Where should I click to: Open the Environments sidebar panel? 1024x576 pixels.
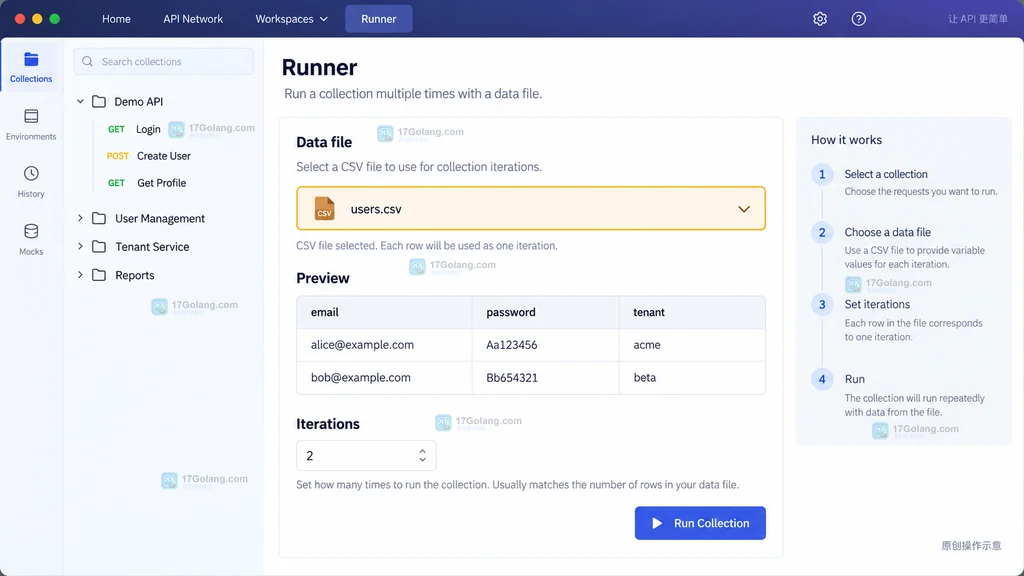(x=31, y=125)
